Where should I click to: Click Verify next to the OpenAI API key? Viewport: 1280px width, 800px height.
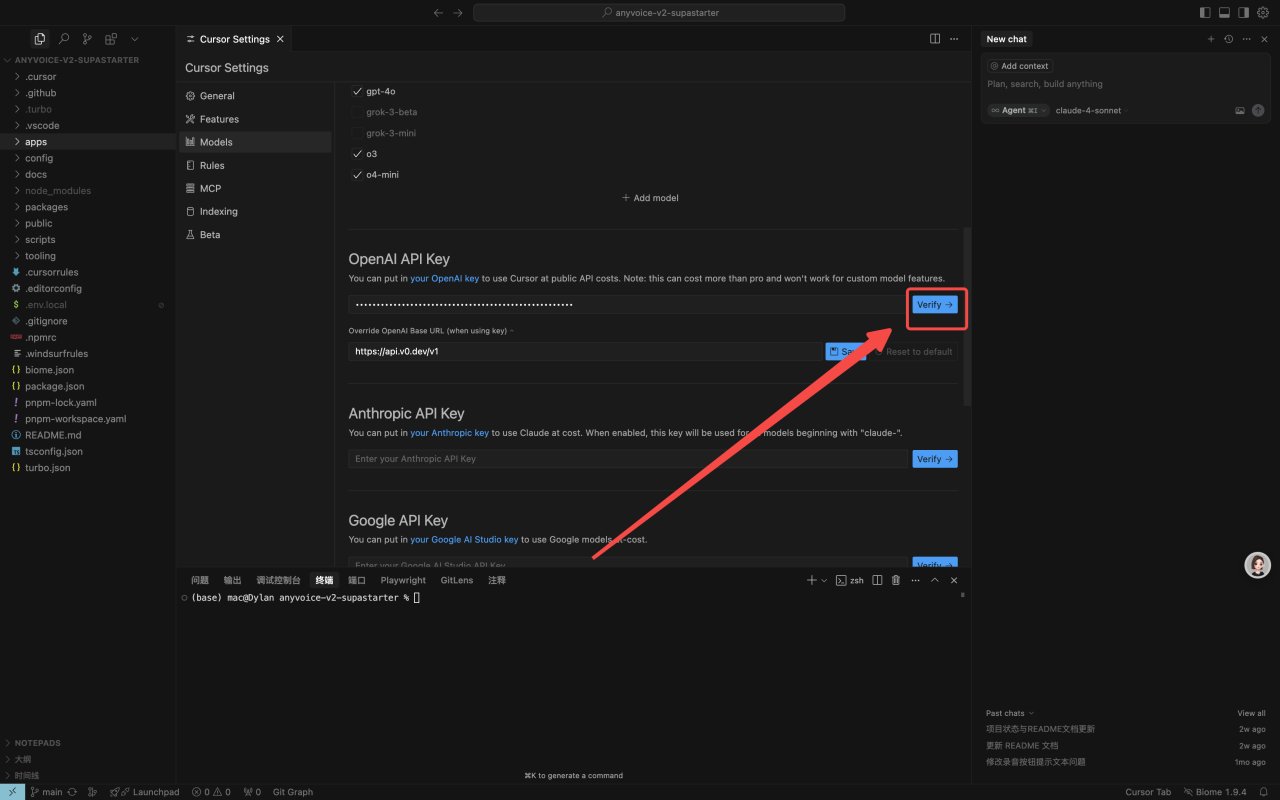(935, 304)
